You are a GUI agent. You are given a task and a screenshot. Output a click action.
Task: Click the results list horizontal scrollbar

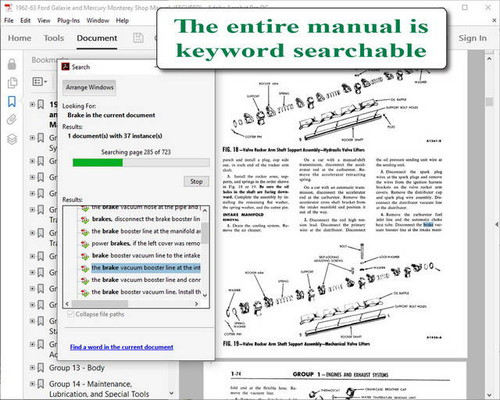tap(132, 304)
